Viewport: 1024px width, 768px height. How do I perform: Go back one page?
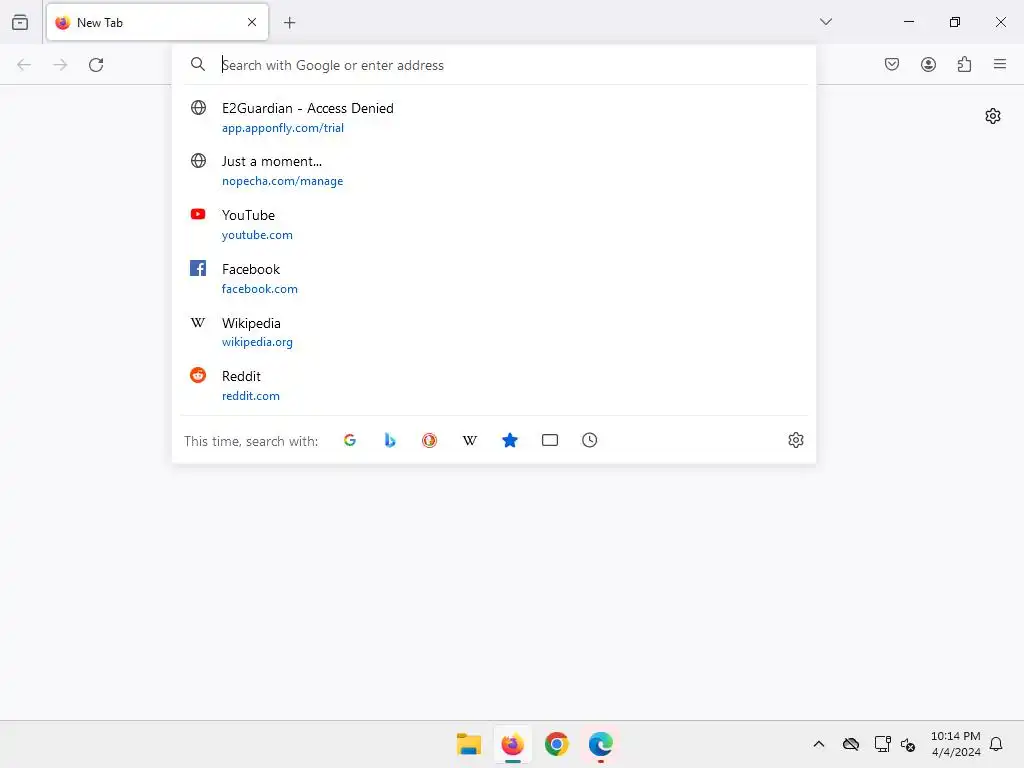coord(24,65)
